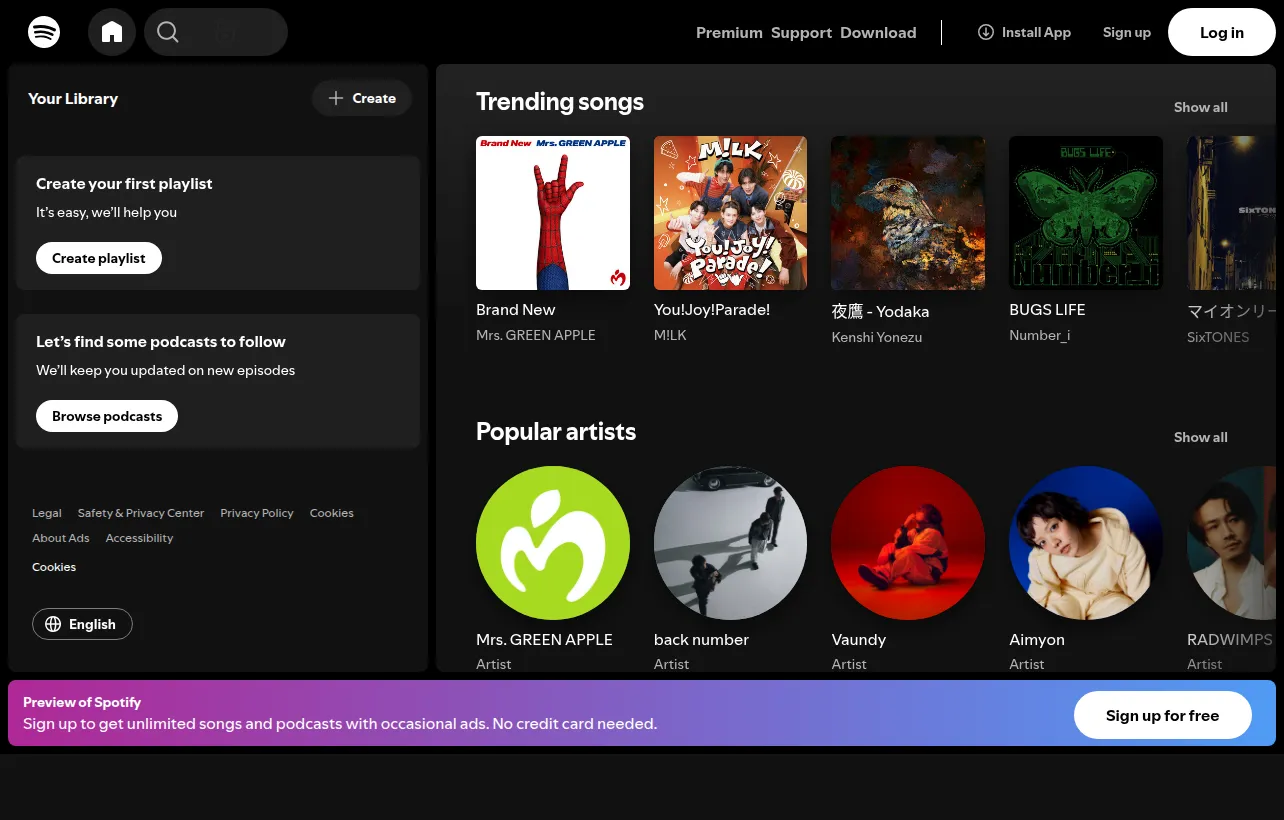Click the "RADWIMPS" artist name
The width and height of the screenshot is (1284, 820).
pos(1230,640)
